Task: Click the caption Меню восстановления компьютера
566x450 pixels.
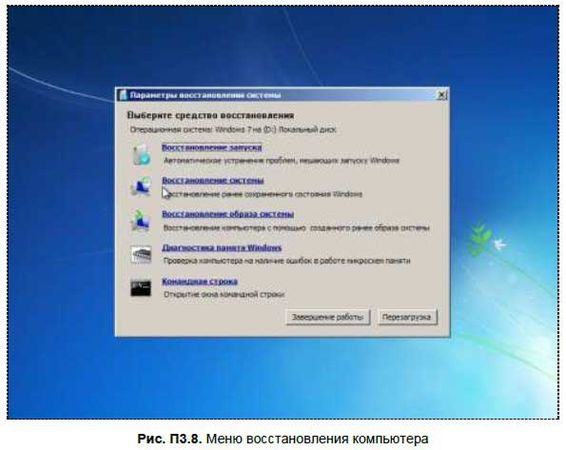Action: click(283, 439)
